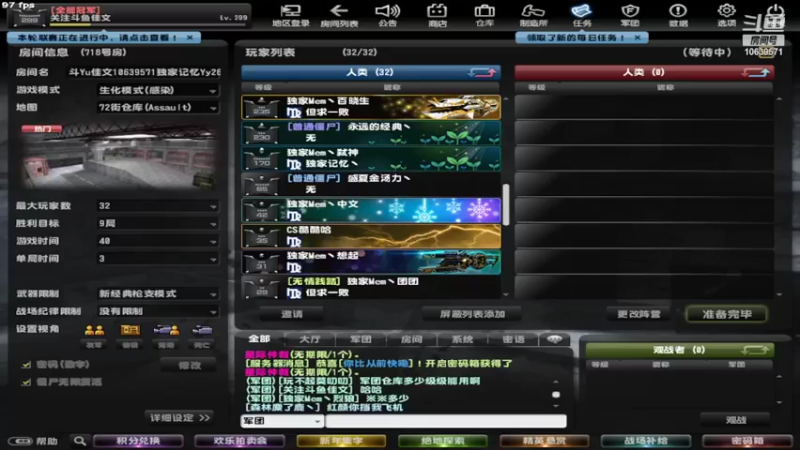This screenshot has height=450, width=800.
Task: Open the 战场纪律限制 dropdown
Action: [x=158, y=311]
